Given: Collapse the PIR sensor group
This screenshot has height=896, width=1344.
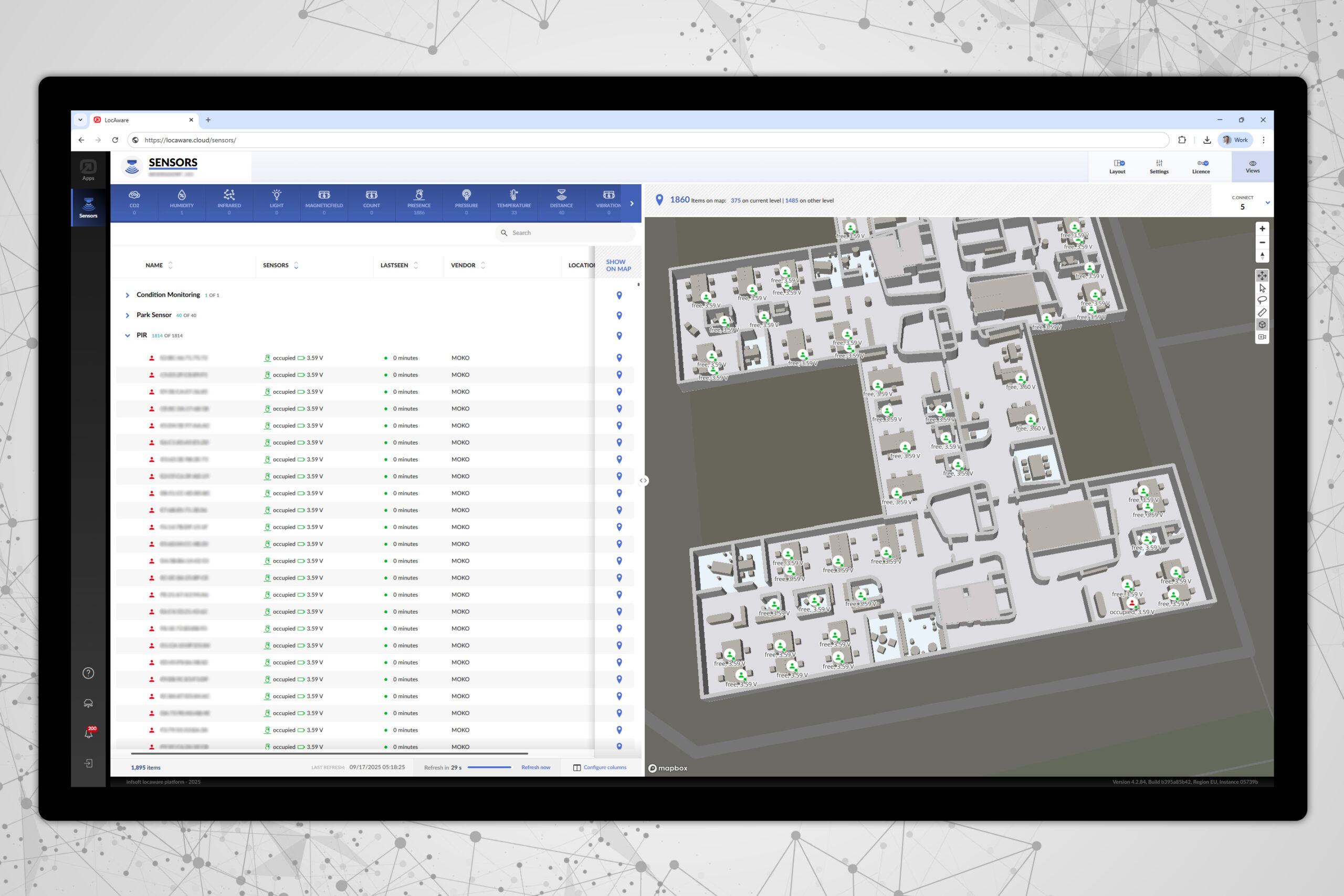Looking at the screenshot, I should pyautogui.click(x=128, y=335).
